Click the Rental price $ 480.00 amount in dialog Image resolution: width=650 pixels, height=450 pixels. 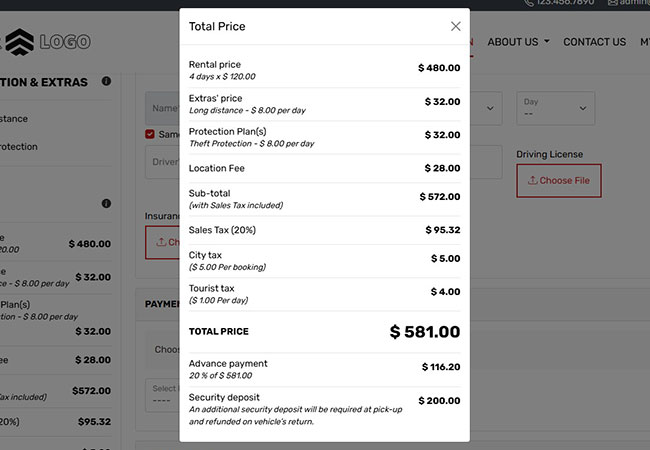tap(439, 68)
